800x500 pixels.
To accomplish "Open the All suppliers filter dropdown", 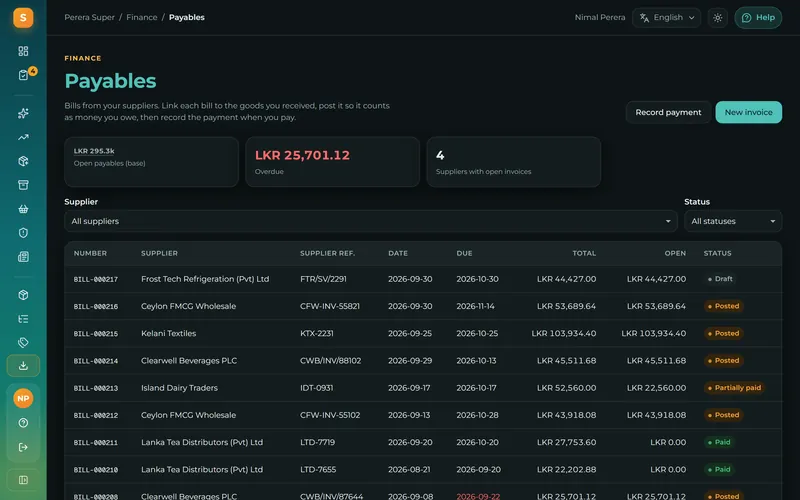I will (x=370, y=221).
